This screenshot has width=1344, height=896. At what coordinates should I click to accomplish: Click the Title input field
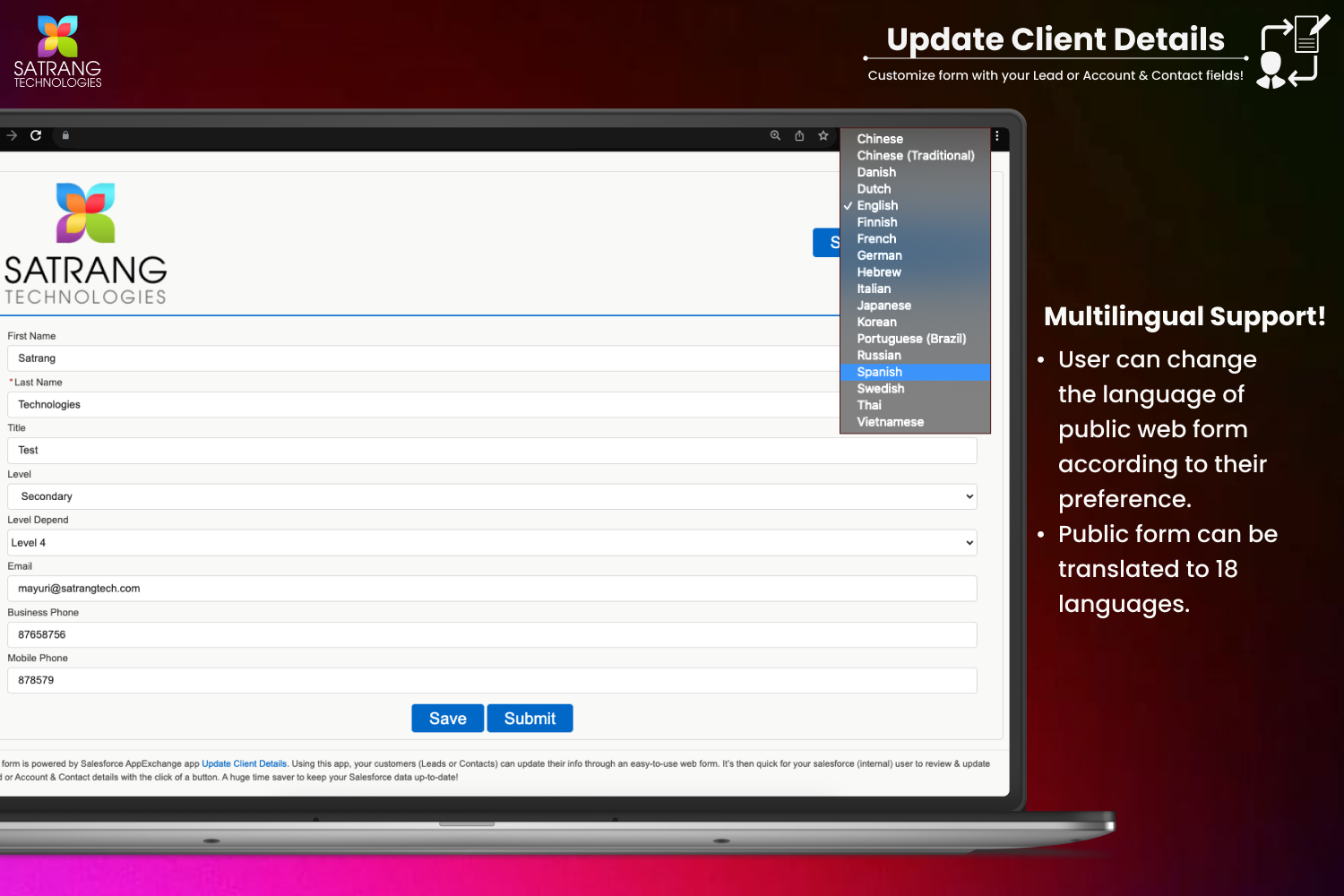coord(492,451)
